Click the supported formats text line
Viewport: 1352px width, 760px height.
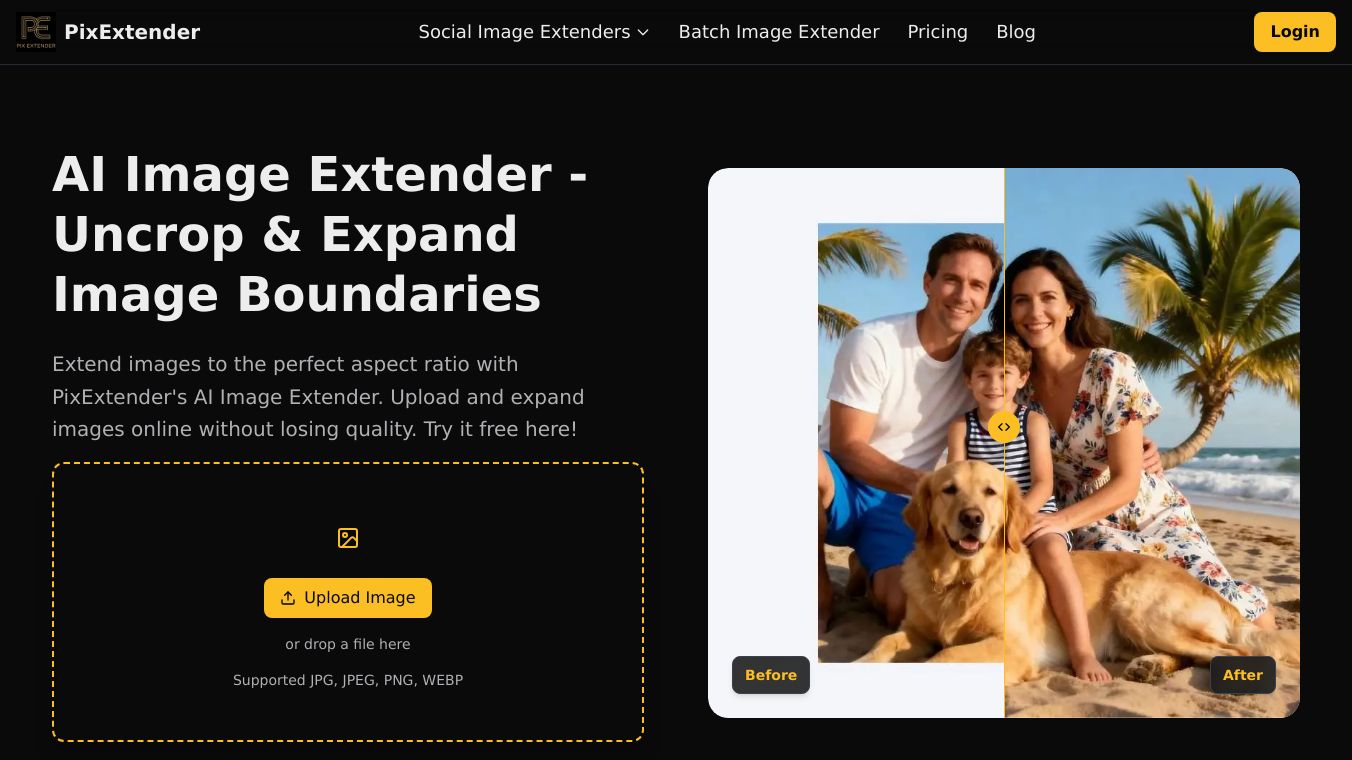click(348, 680)
